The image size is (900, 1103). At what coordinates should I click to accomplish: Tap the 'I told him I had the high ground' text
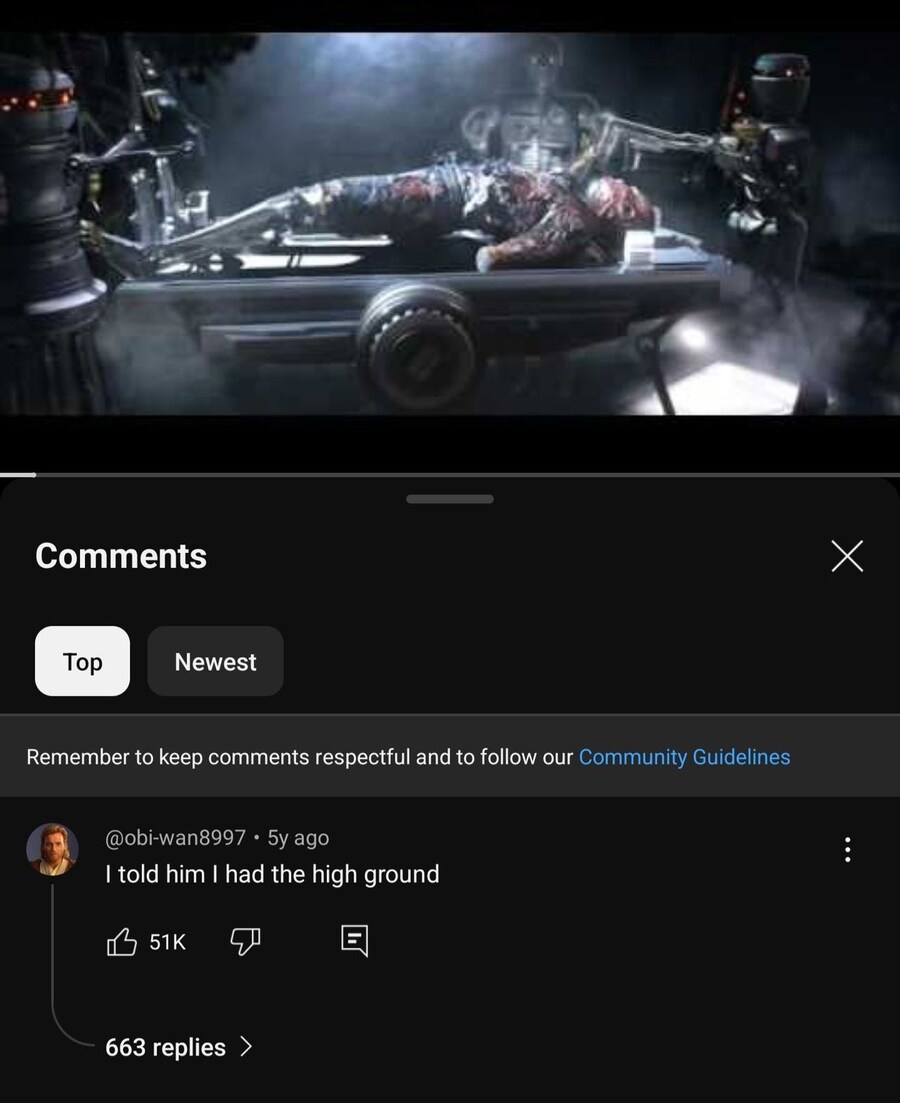click(x=272, y=874)
